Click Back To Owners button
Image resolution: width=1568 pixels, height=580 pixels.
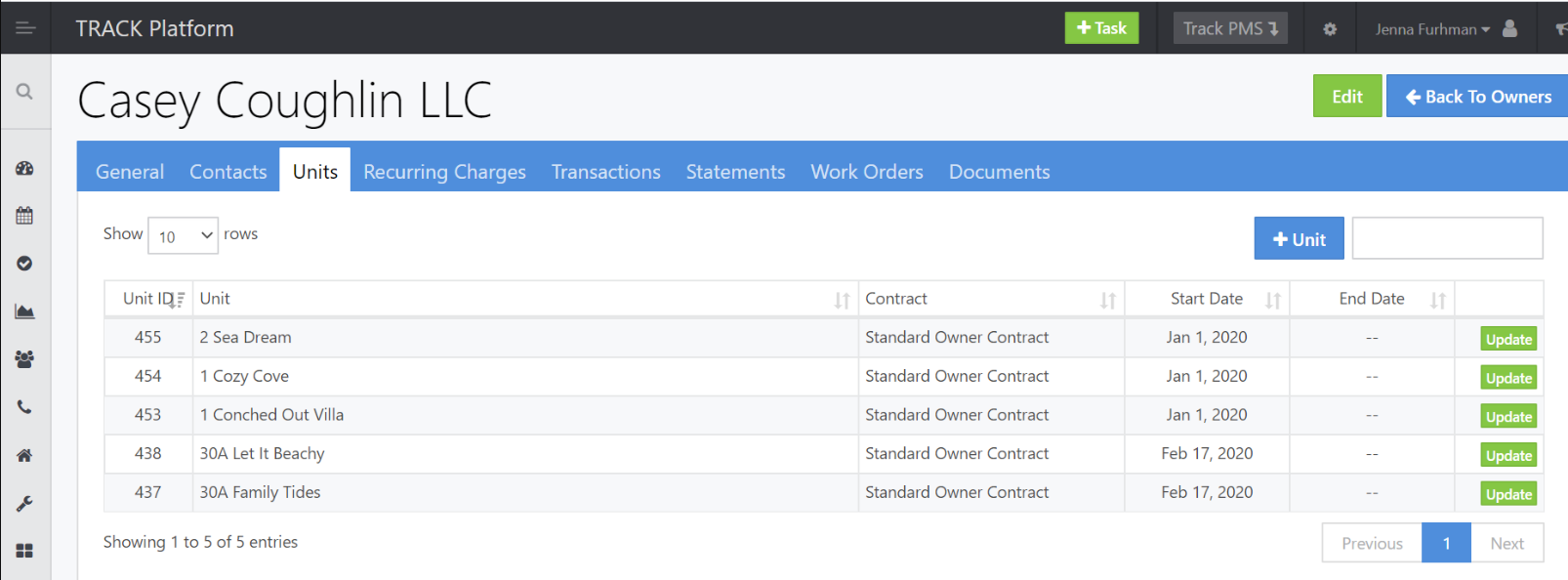point(1477,96)
